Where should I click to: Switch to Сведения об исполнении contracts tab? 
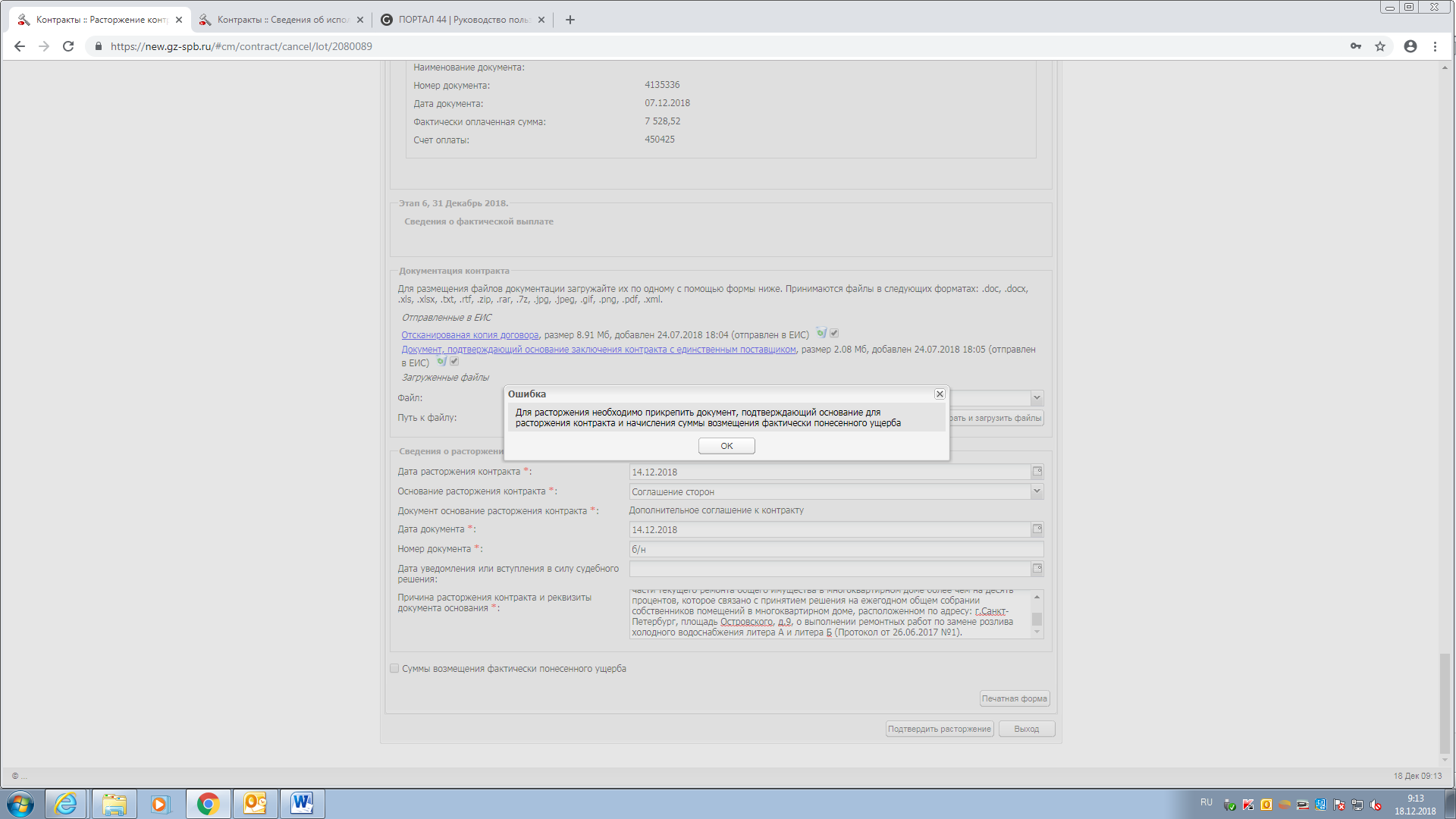(281, 20)
